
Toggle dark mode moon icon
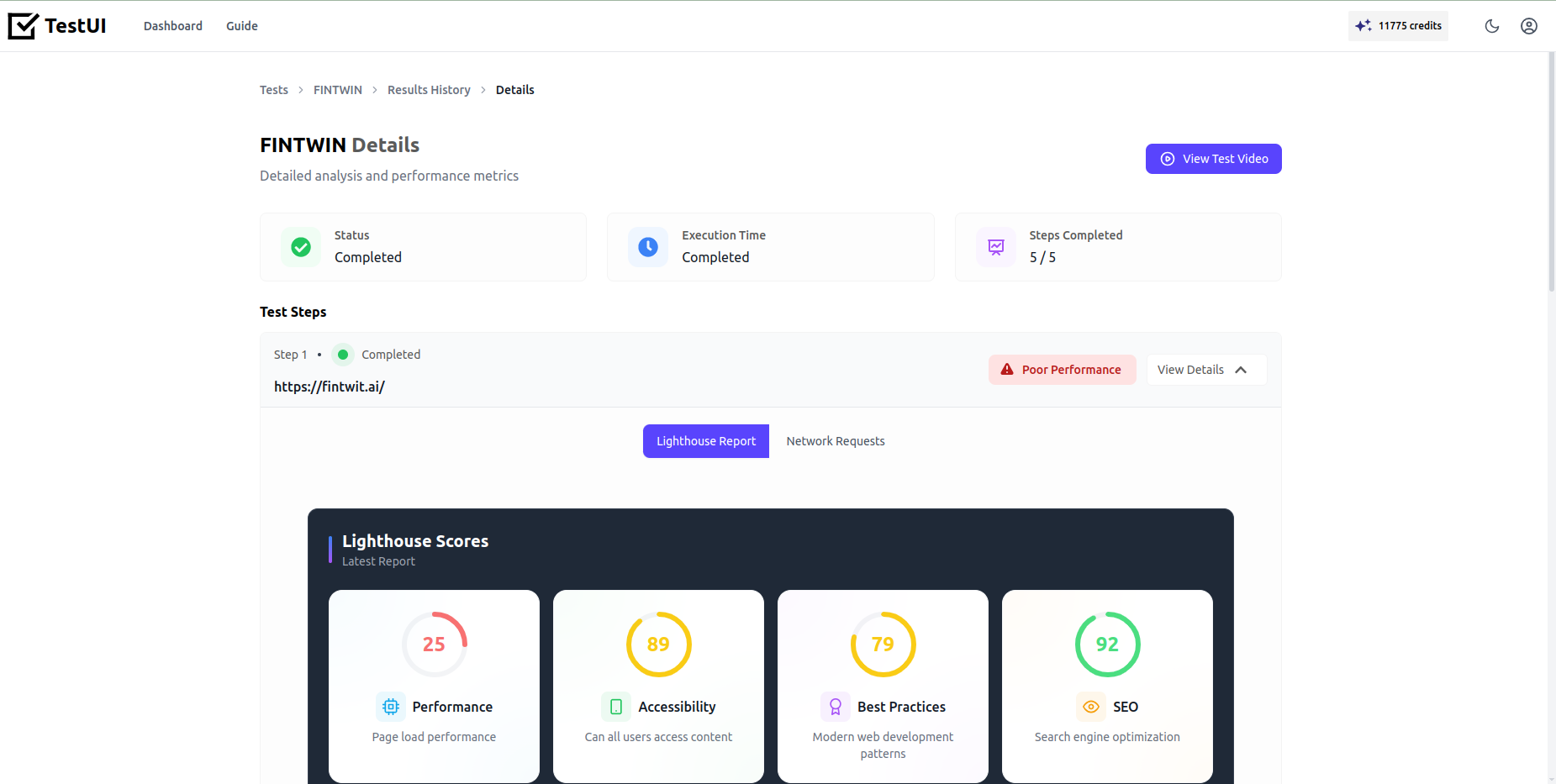click(x=1492, y=26)
